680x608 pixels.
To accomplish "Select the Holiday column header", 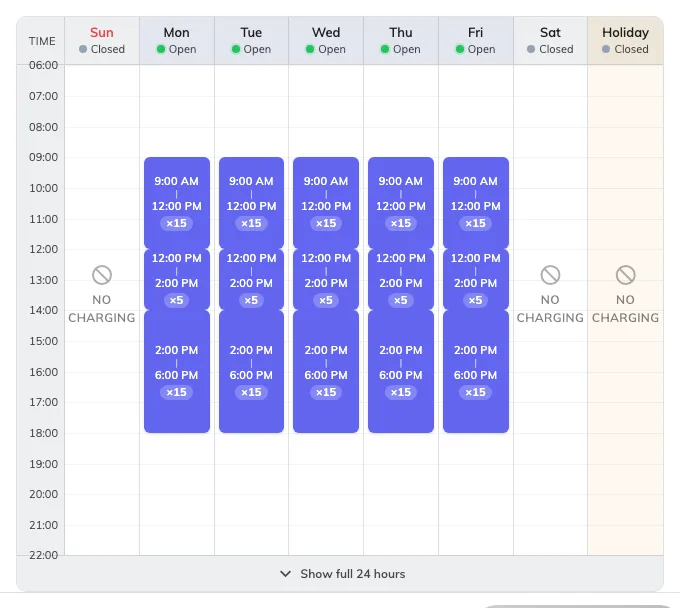I will (x=625, y=41).
